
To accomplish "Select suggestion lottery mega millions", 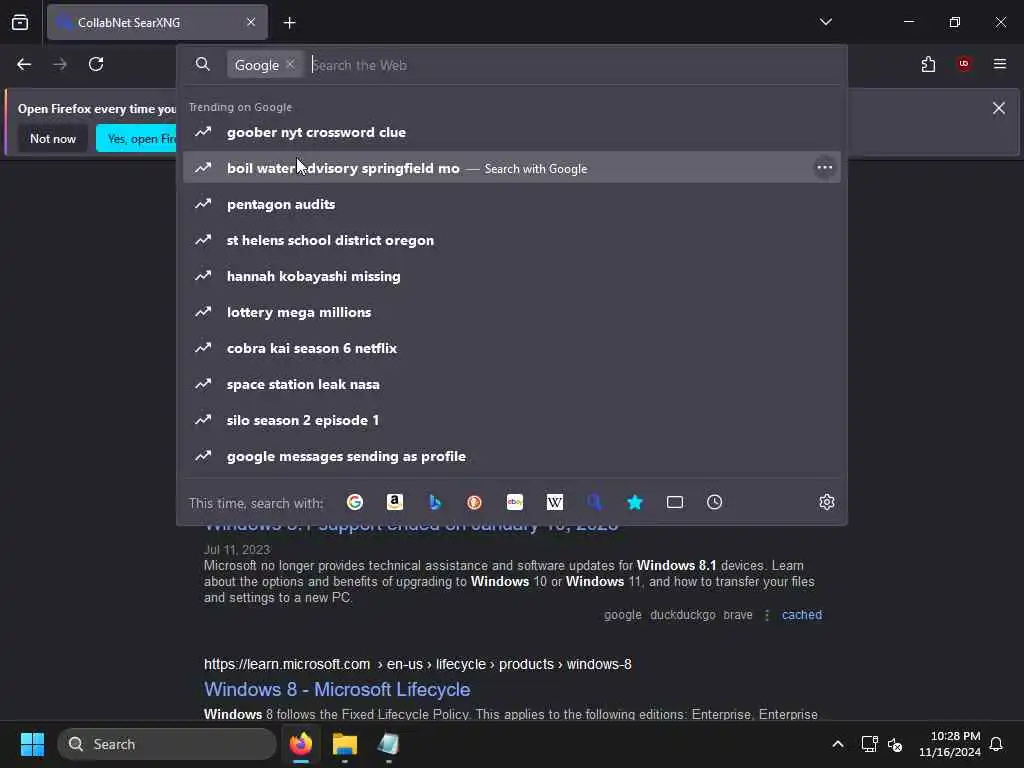I will coord(511,312).
